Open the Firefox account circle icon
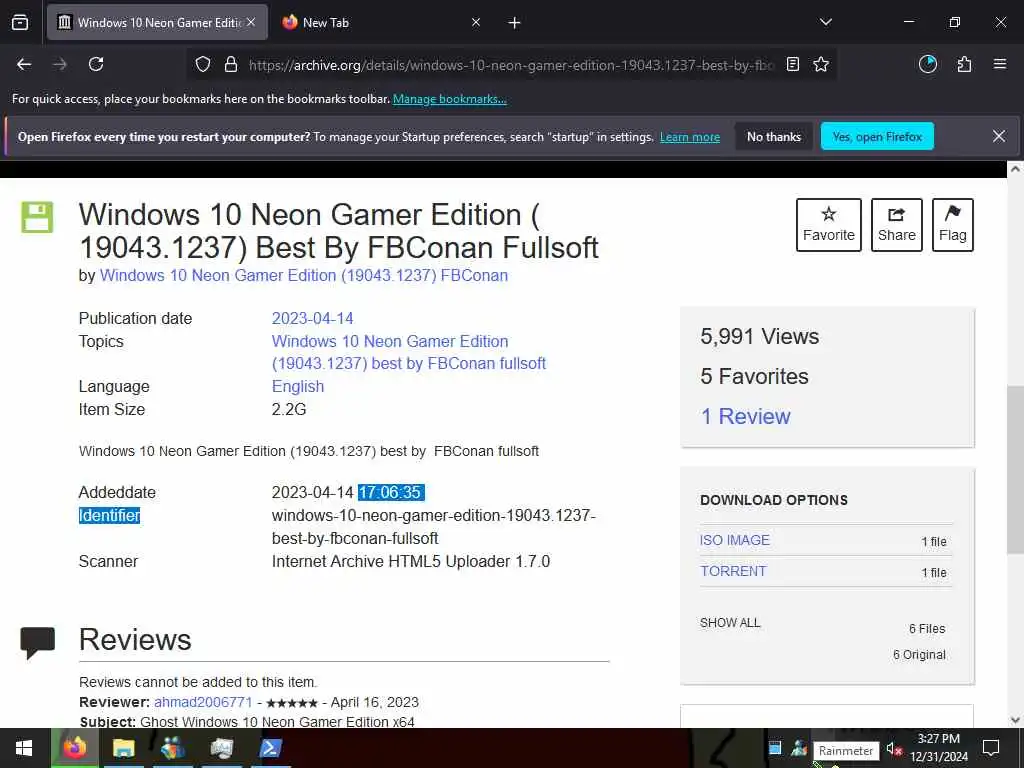 pos(927,64)
